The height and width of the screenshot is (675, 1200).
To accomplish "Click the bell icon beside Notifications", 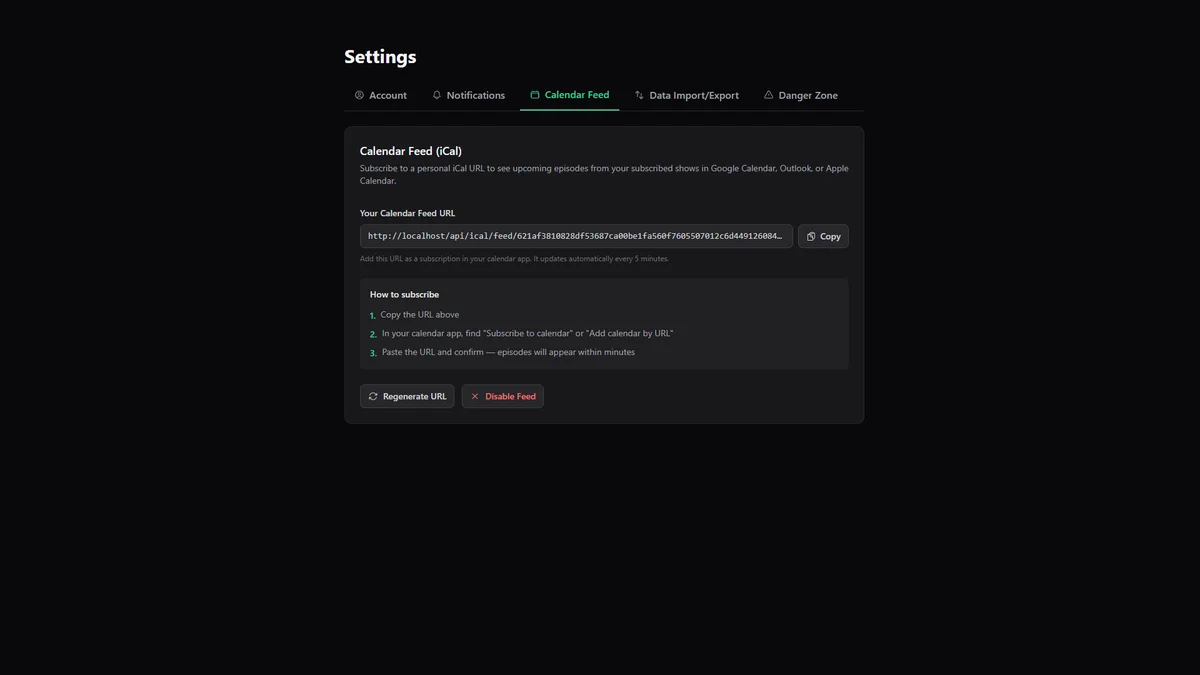I will point(437,95).
